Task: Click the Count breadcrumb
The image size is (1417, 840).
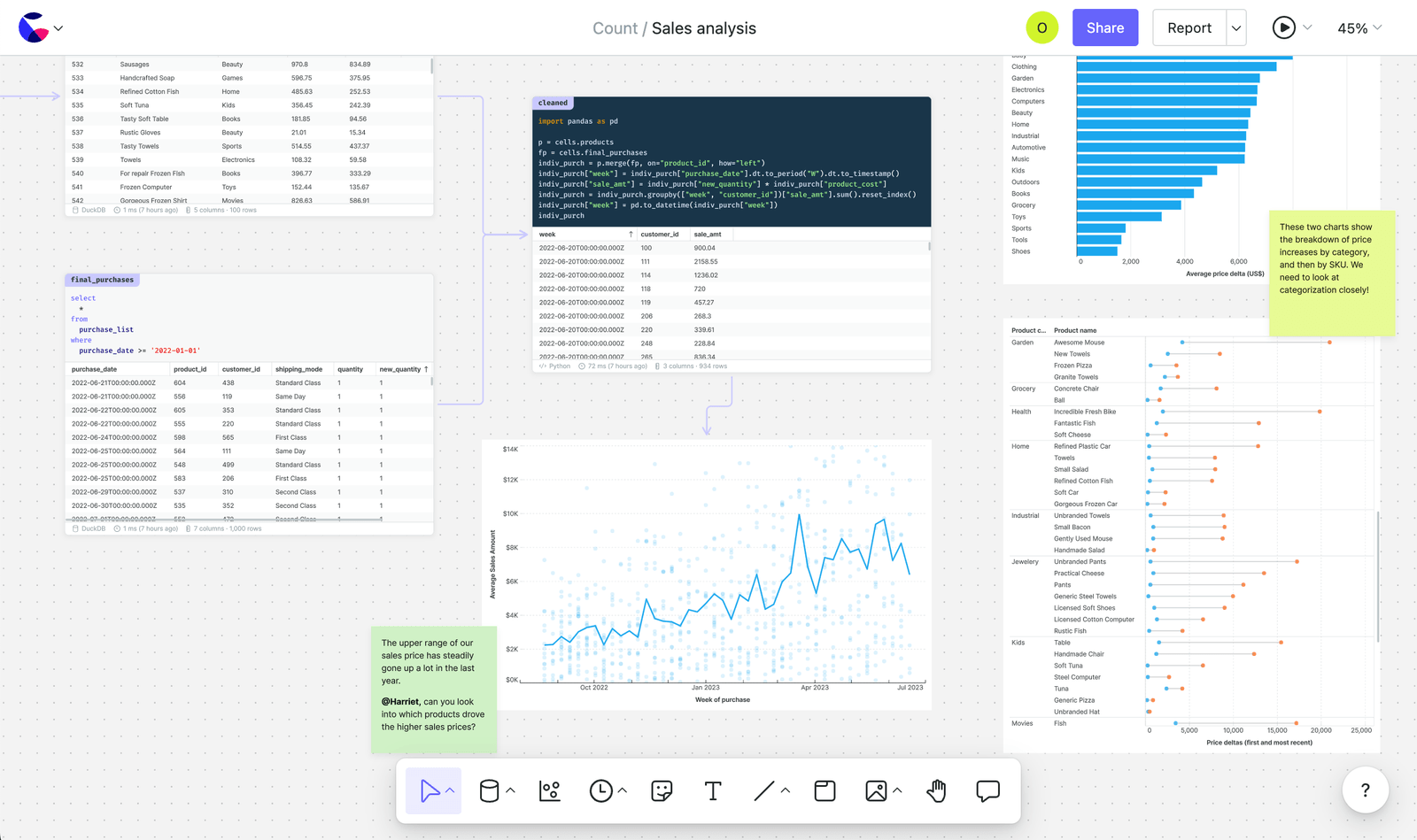Action: tap(615, 27)
